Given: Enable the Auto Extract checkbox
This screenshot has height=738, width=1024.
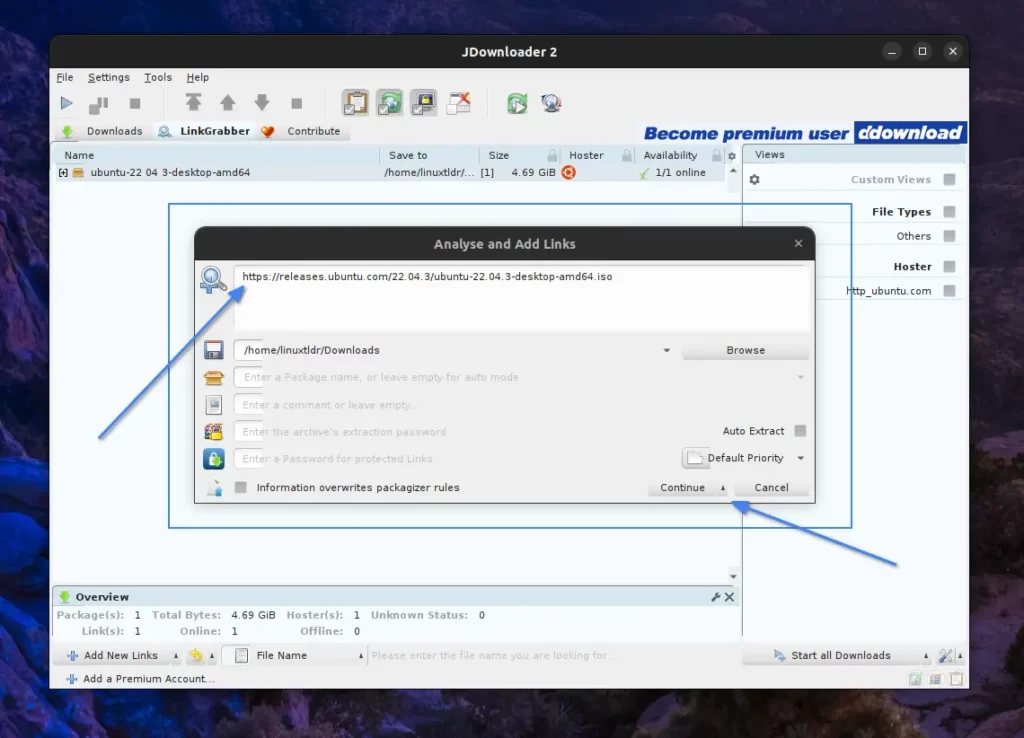Looking at the screenshot, I should click(800, 431).
